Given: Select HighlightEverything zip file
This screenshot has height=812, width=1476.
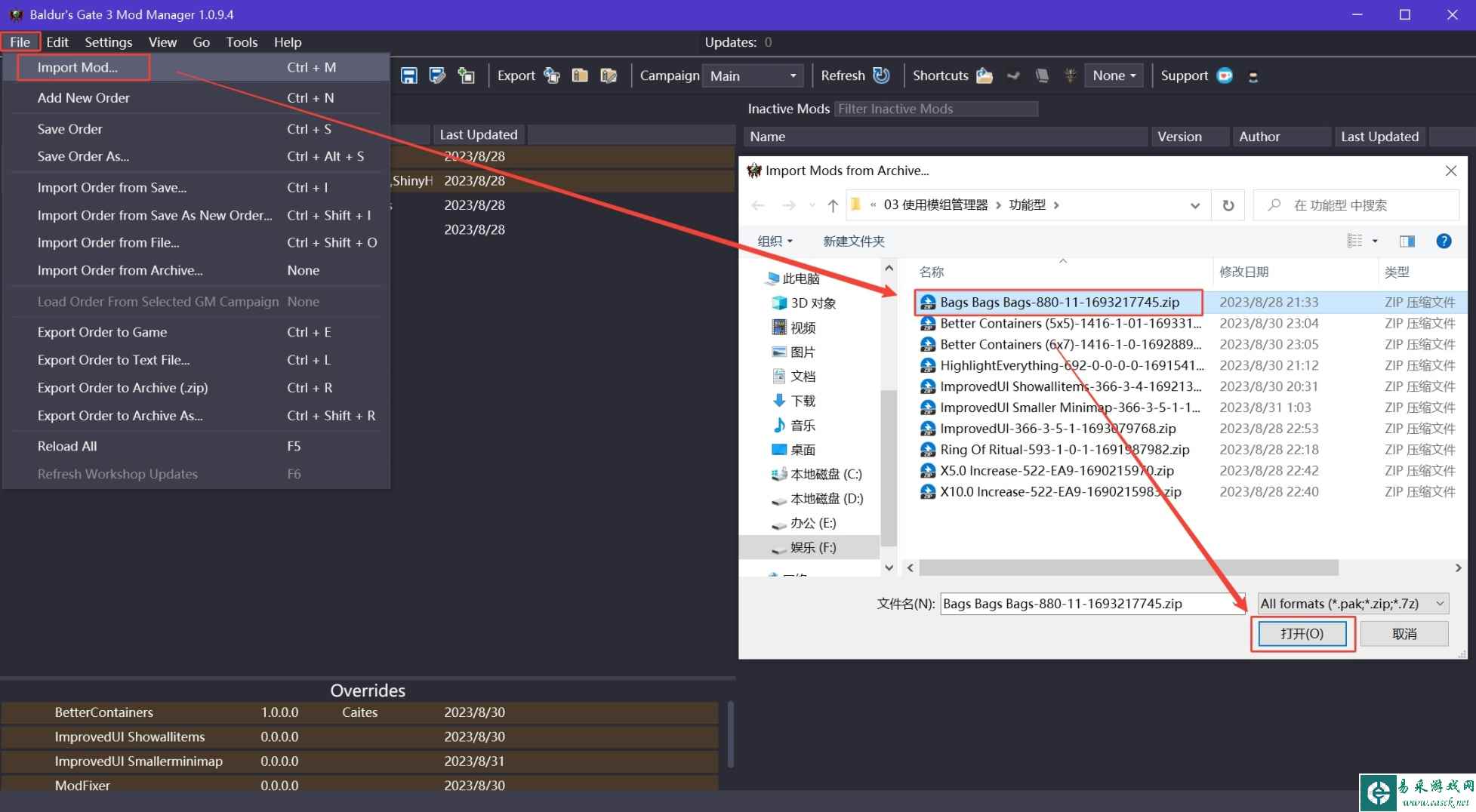Looking at the screenshot, I should (x=1061, y=365).
